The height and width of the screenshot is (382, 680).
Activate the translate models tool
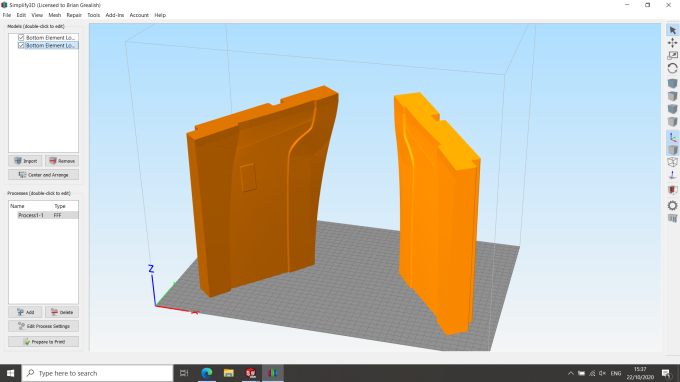pos(672,43)
